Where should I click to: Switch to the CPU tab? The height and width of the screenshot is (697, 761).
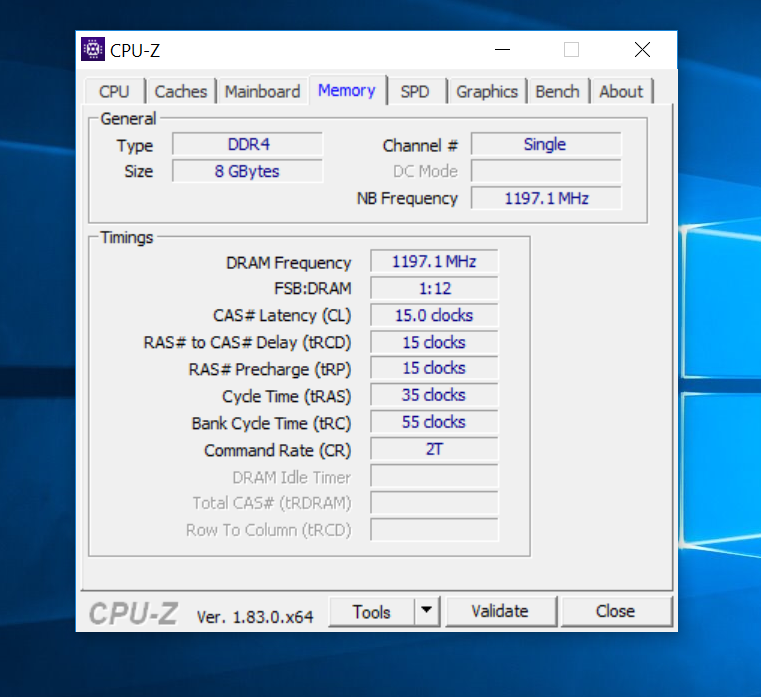point(115,92)
